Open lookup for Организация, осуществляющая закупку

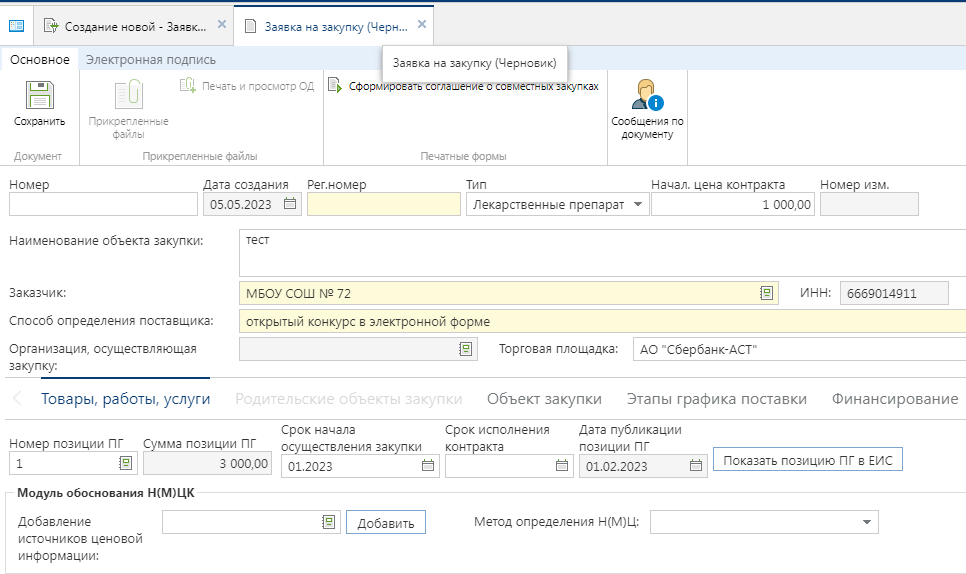[466, 349]
